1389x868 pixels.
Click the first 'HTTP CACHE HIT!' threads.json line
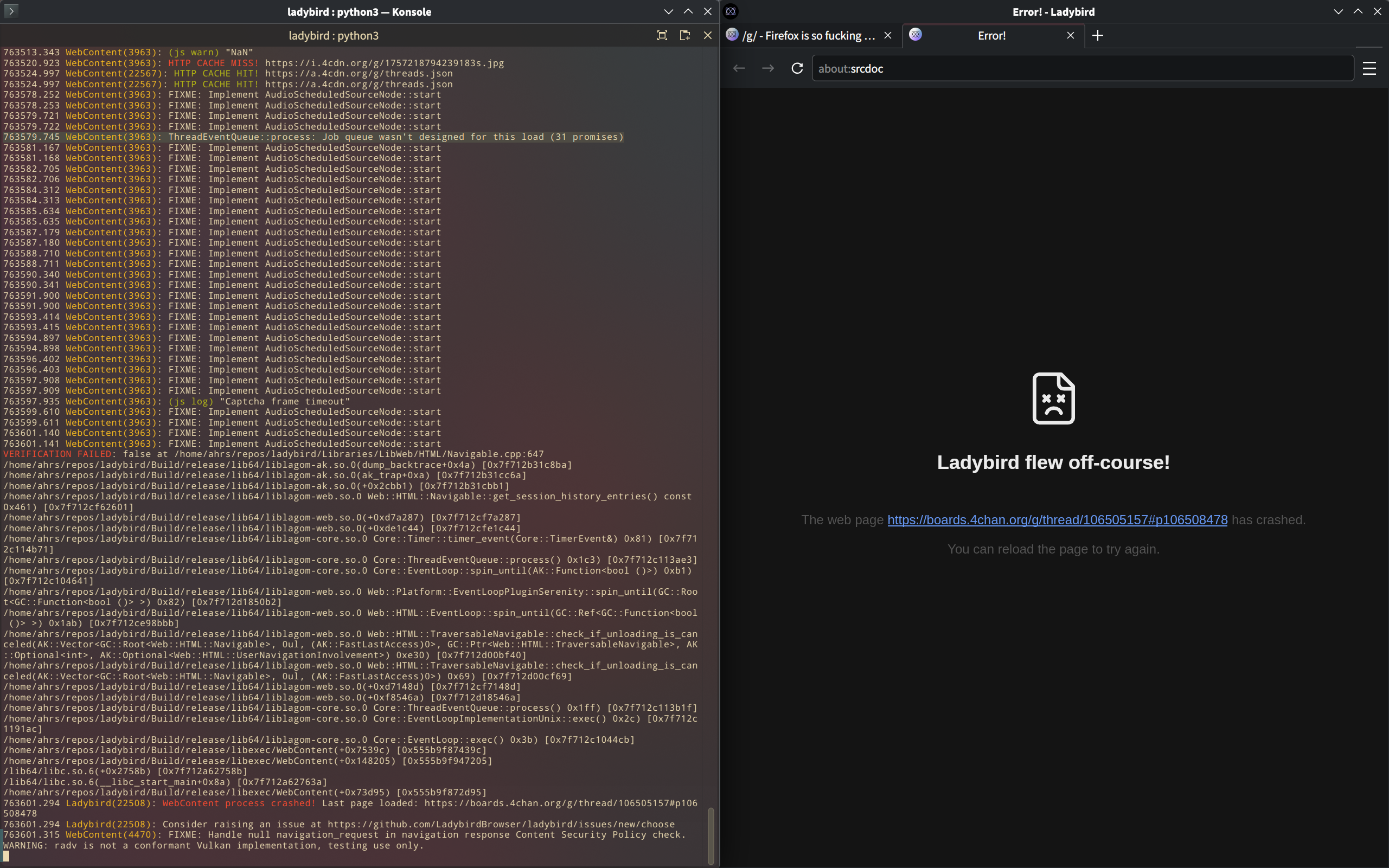(228, 74)
